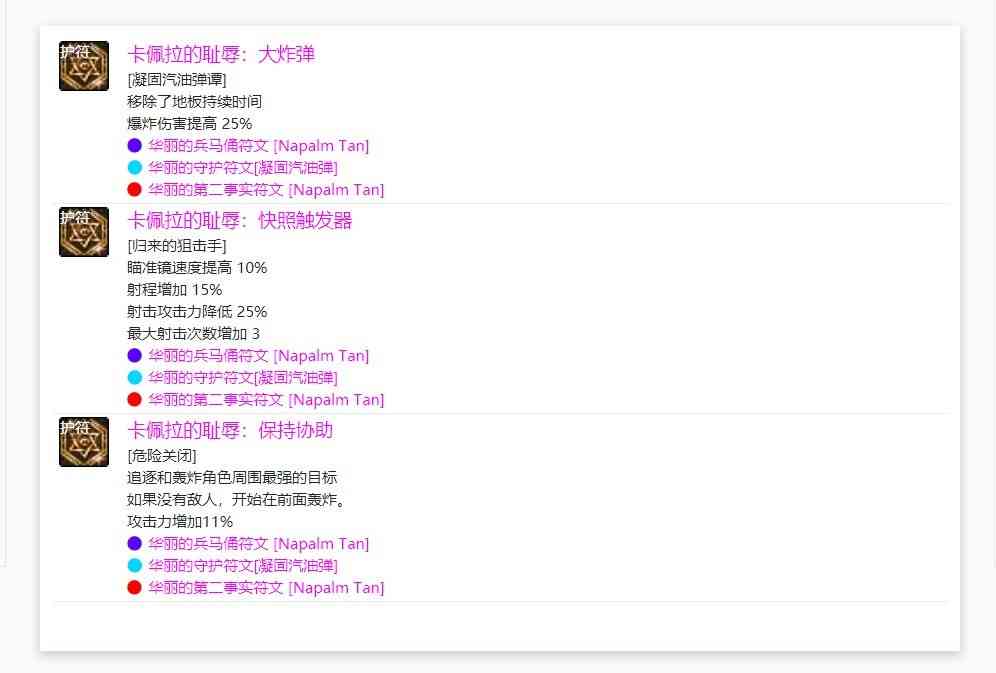Click the talisman icon beside 卡佩拉的耻辱：保持协助
The height and width of the screenshot is (673, 996).
point(84,442)
